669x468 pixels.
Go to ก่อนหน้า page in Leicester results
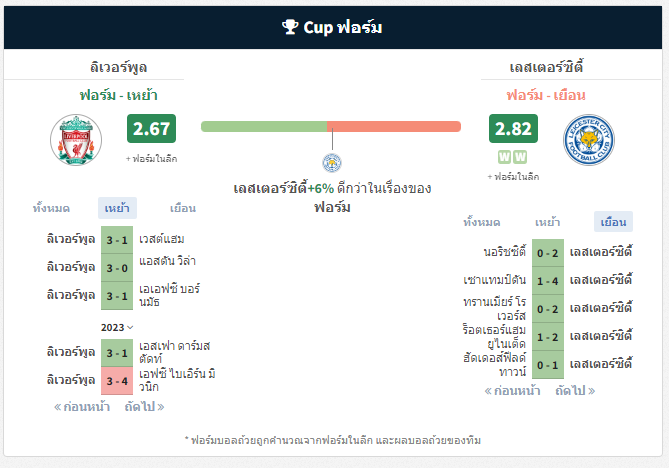[512, 391]
